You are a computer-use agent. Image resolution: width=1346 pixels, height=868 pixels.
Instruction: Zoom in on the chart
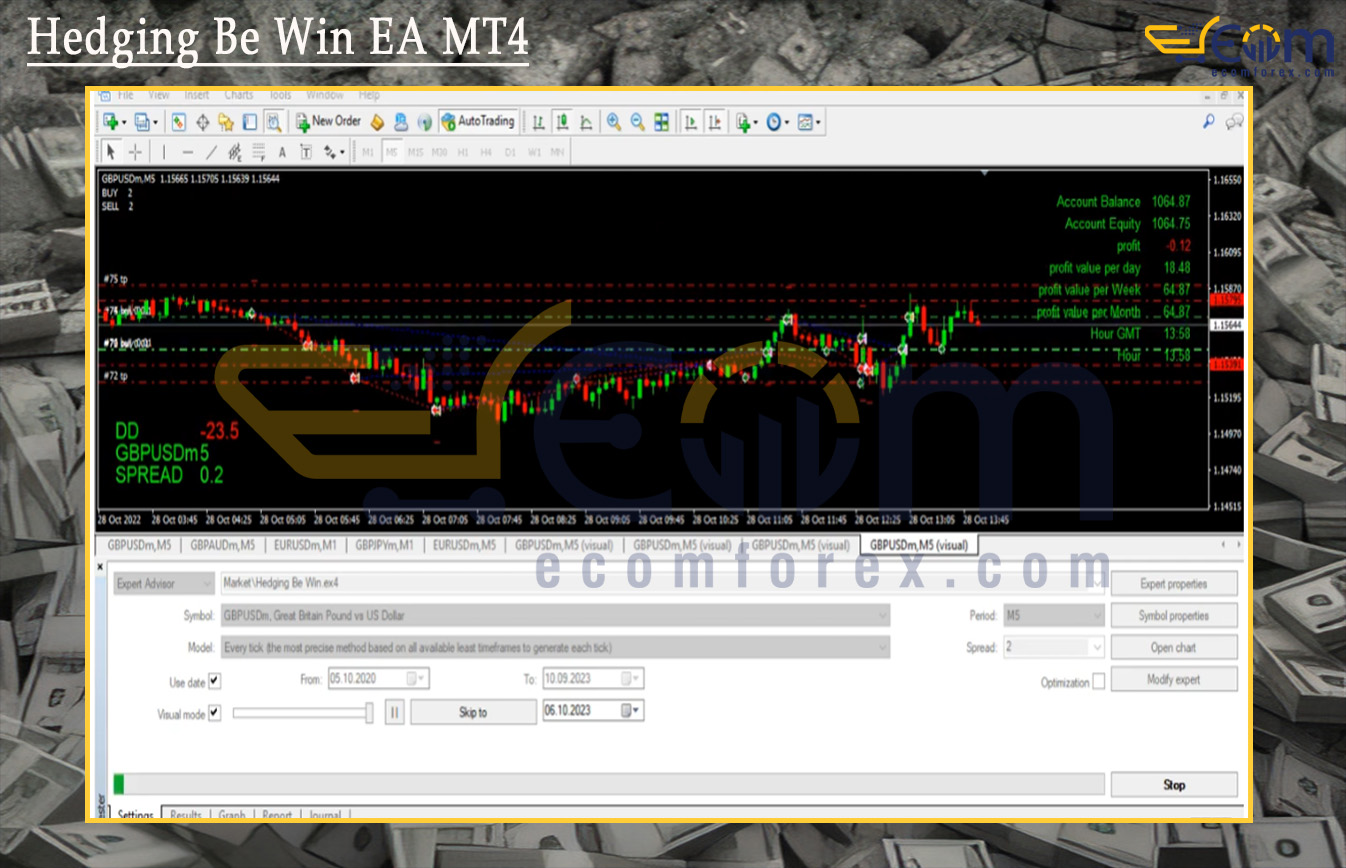click(x=613, y=122)
